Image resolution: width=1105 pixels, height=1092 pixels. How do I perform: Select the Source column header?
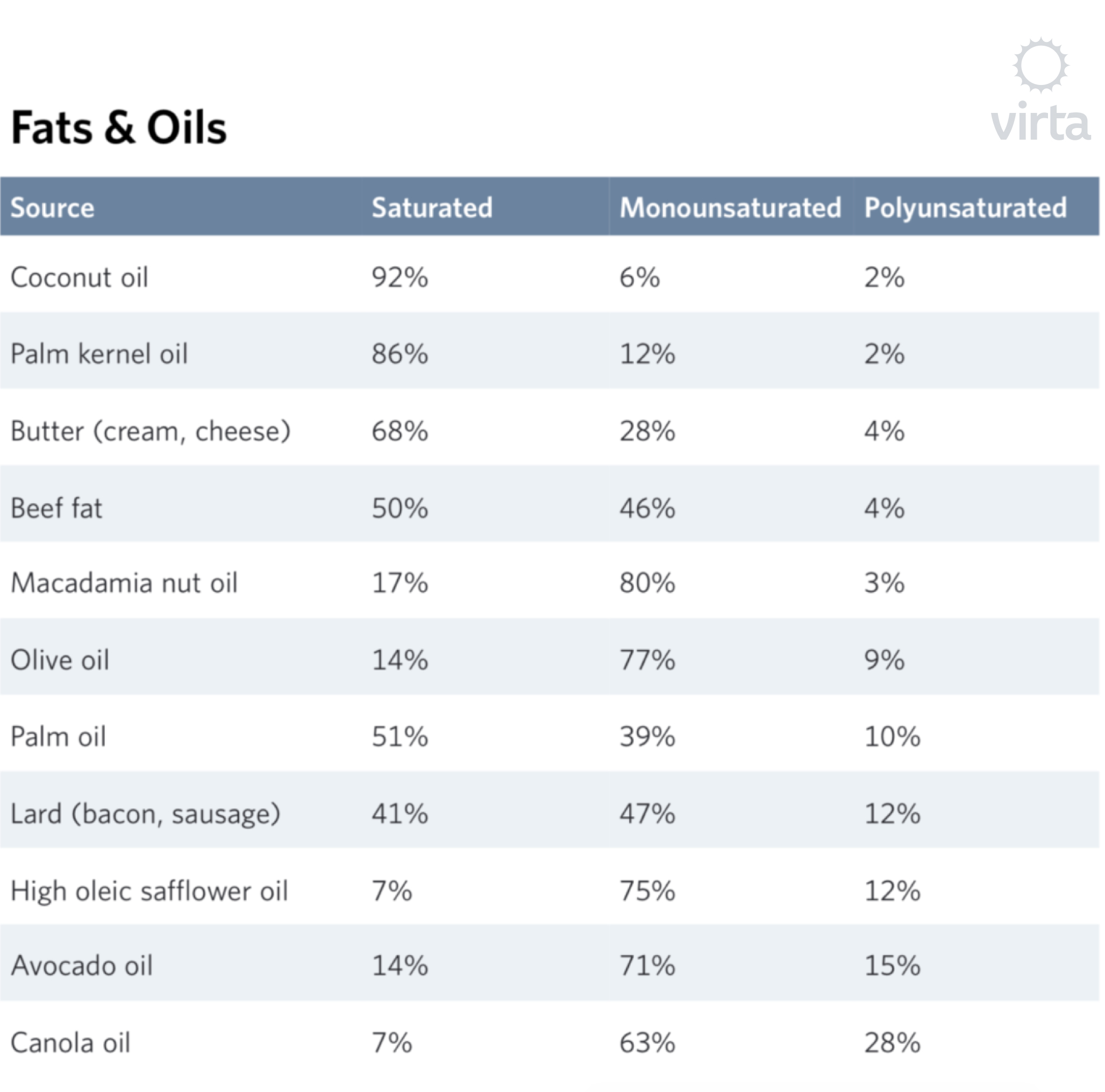[53, 207]
